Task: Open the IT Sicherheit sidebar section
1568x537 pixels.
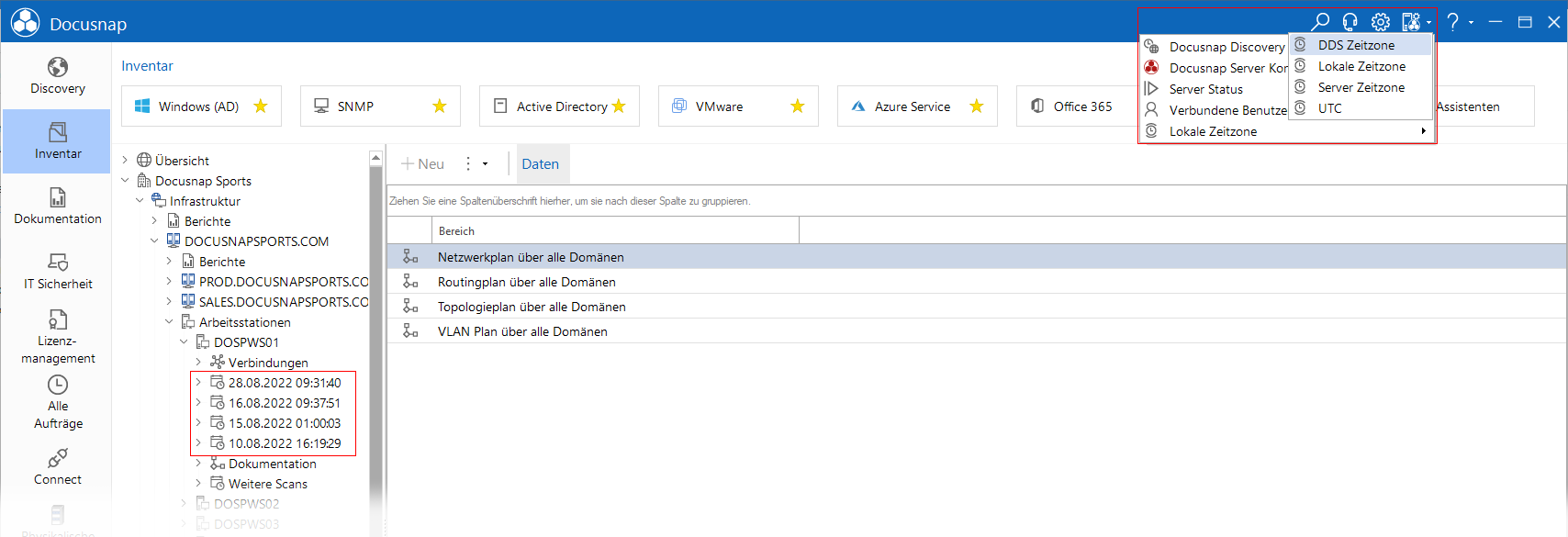Action: coord(57,272)
